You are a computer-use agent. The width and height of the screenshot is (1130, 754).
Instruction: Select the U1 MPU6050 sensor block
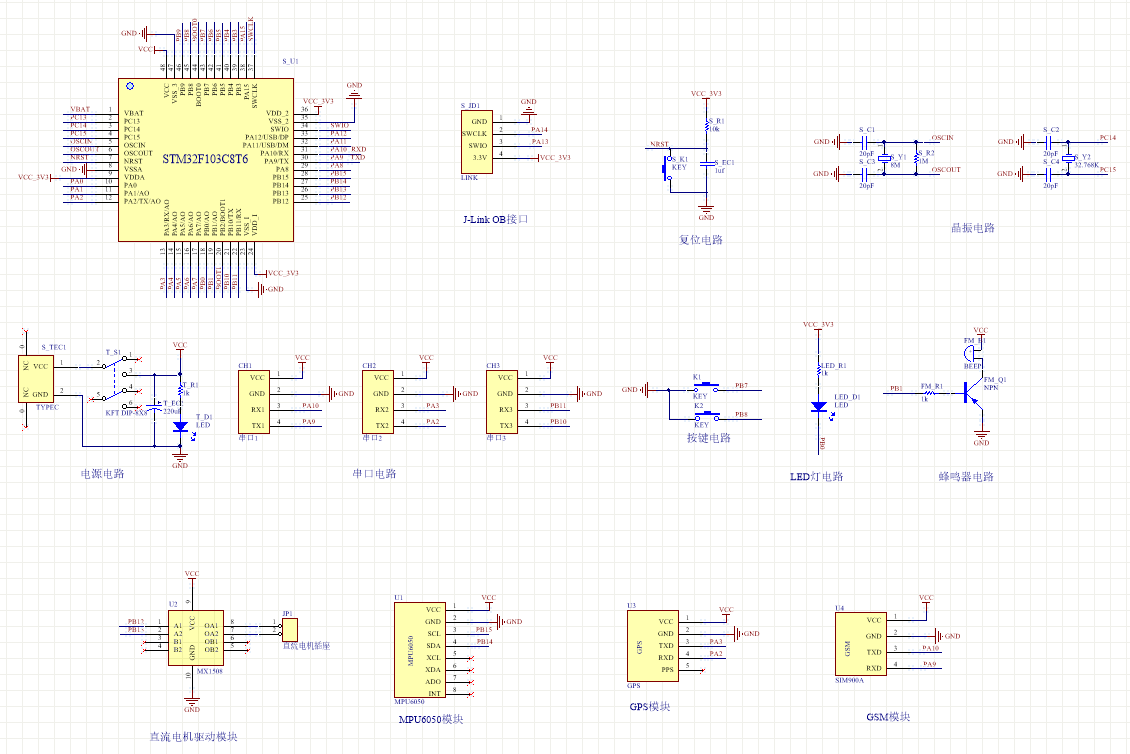click(419, 649)
